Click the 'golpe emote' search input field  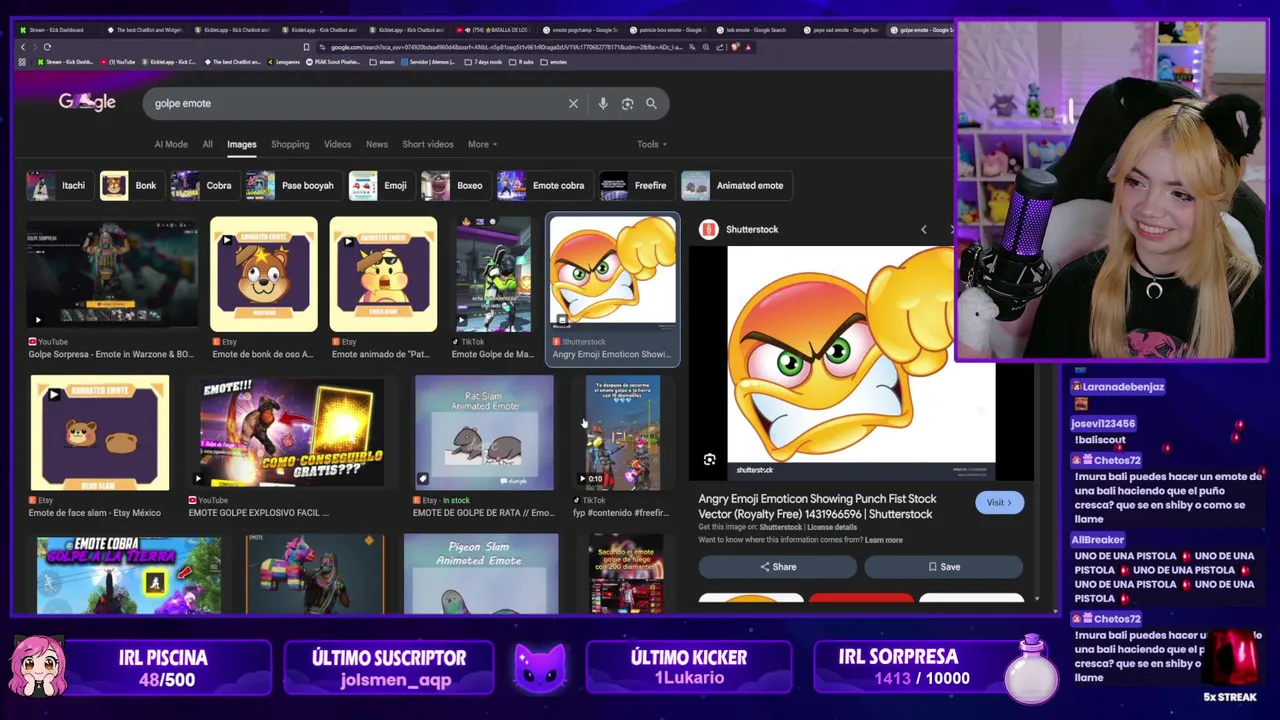(355, 103)
